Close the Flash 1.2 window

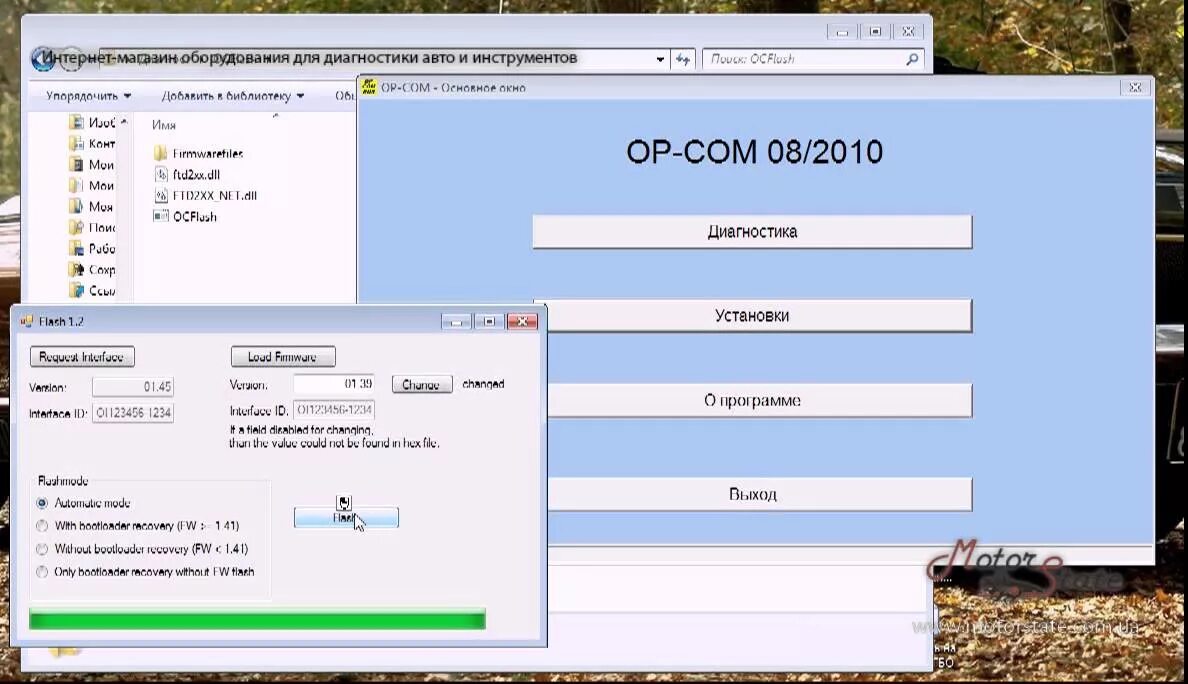click(x=522, y=322)
